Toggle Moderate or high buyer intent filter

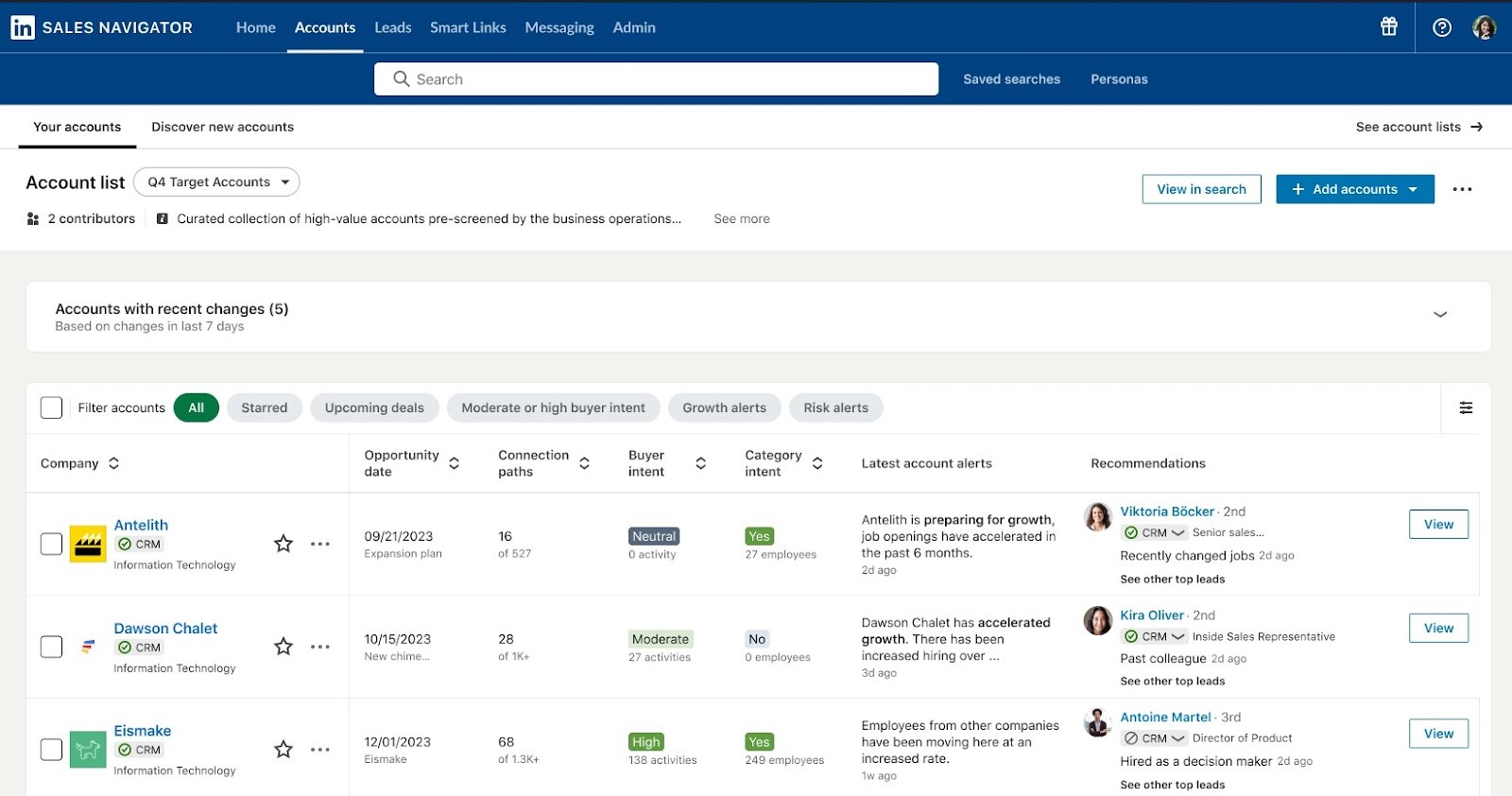pyautogui.click(x=554, y=407)
